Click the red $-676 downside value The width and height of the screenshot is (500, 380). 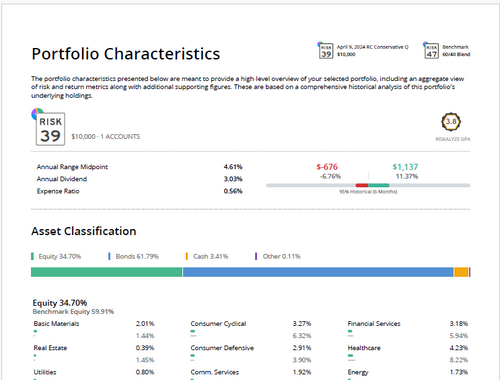[x=327, y=167]
